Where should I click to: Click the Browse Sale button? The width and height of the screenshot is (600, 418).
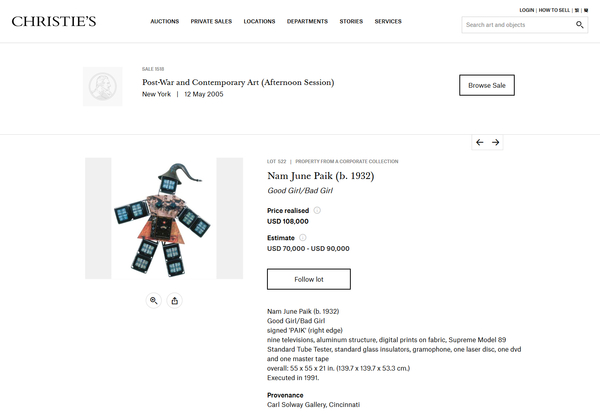[x=487, y=85]
